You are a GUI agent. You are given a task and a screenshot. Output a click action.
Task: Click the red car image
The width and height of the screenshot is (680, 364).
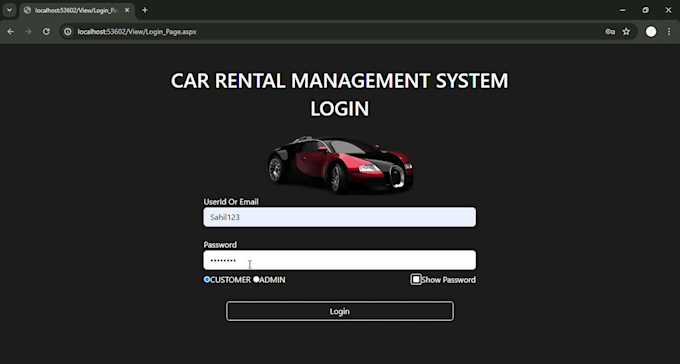pos(340,164)
